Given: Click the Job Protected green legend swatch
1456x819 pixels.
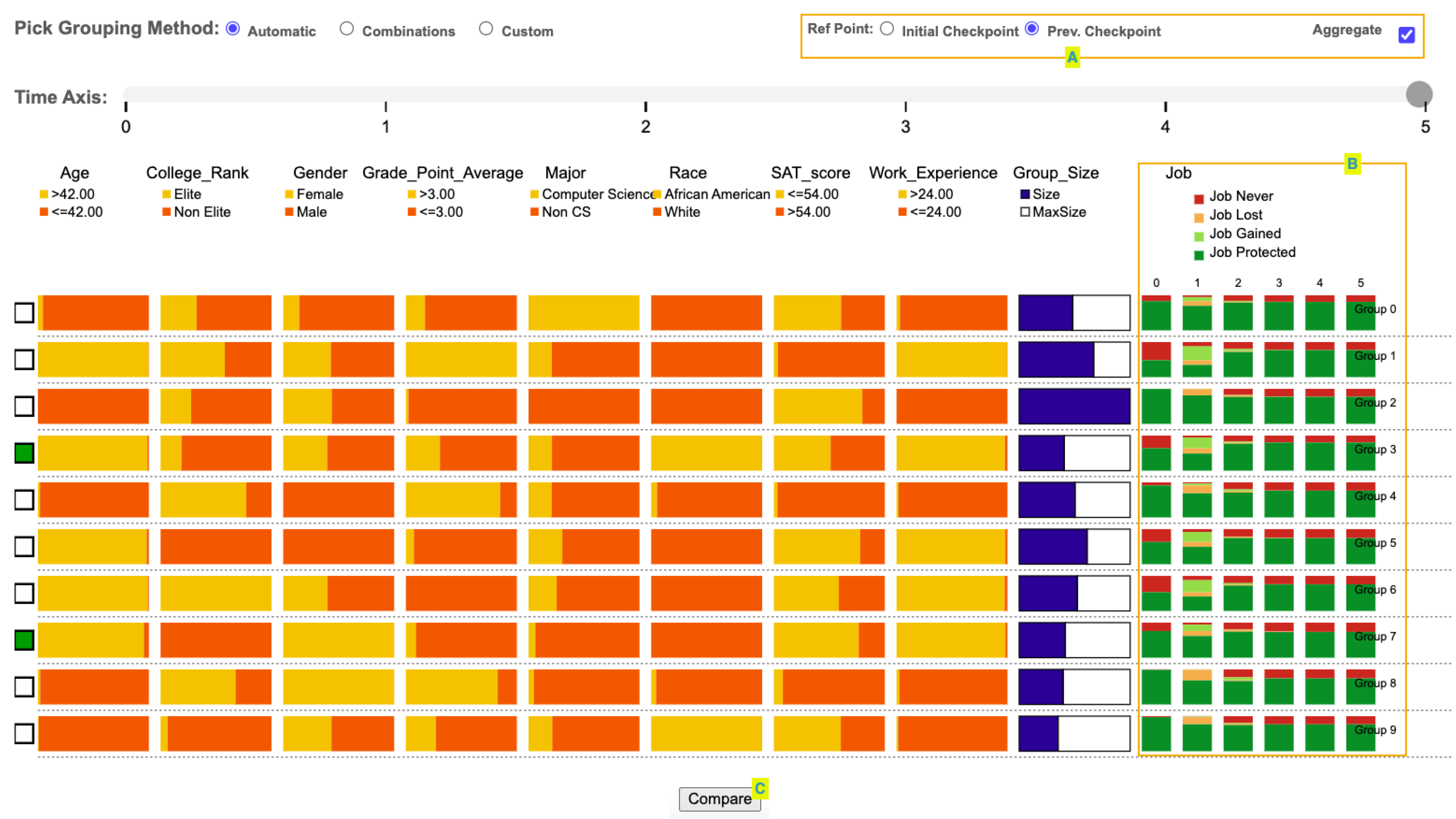Looking at the screenshot, I should coord(1199,255).
